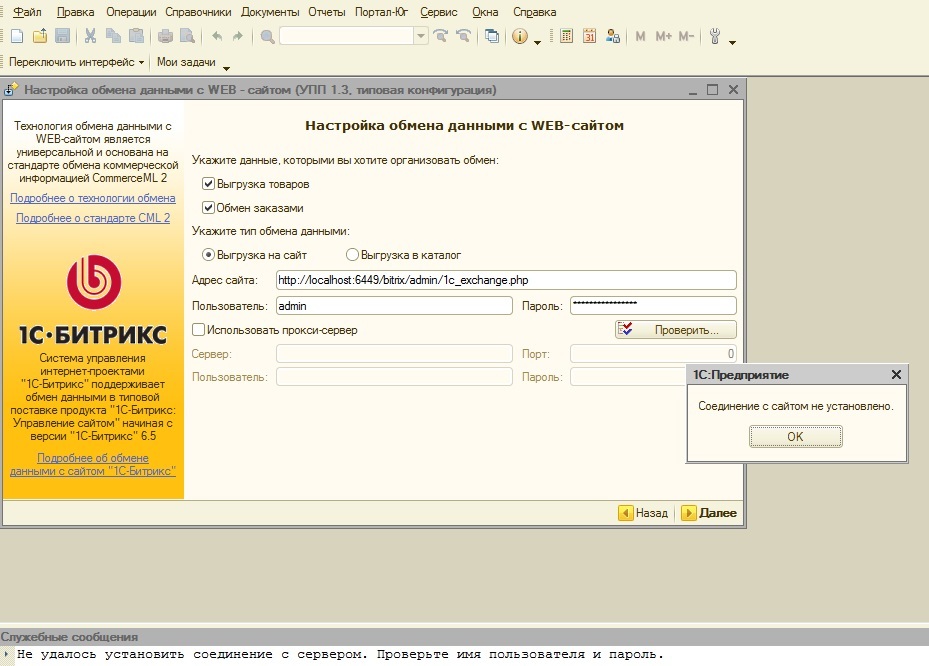
Task: Open the window list toolbar icon
Action: tap(492, 36)
